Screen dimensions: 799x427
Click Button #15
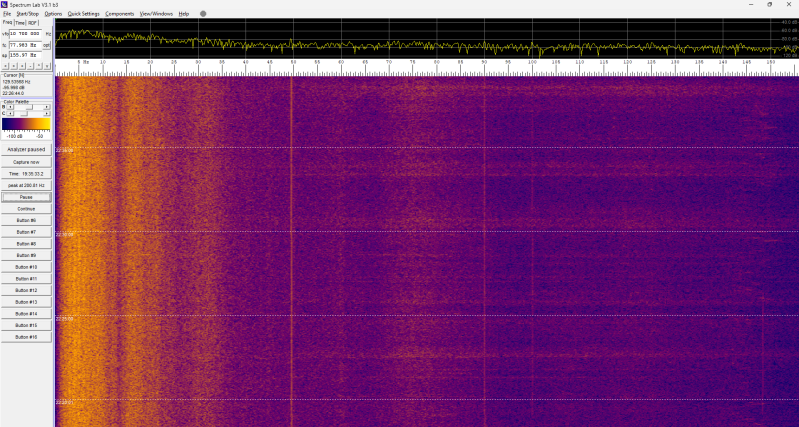[x=26, y=325]
